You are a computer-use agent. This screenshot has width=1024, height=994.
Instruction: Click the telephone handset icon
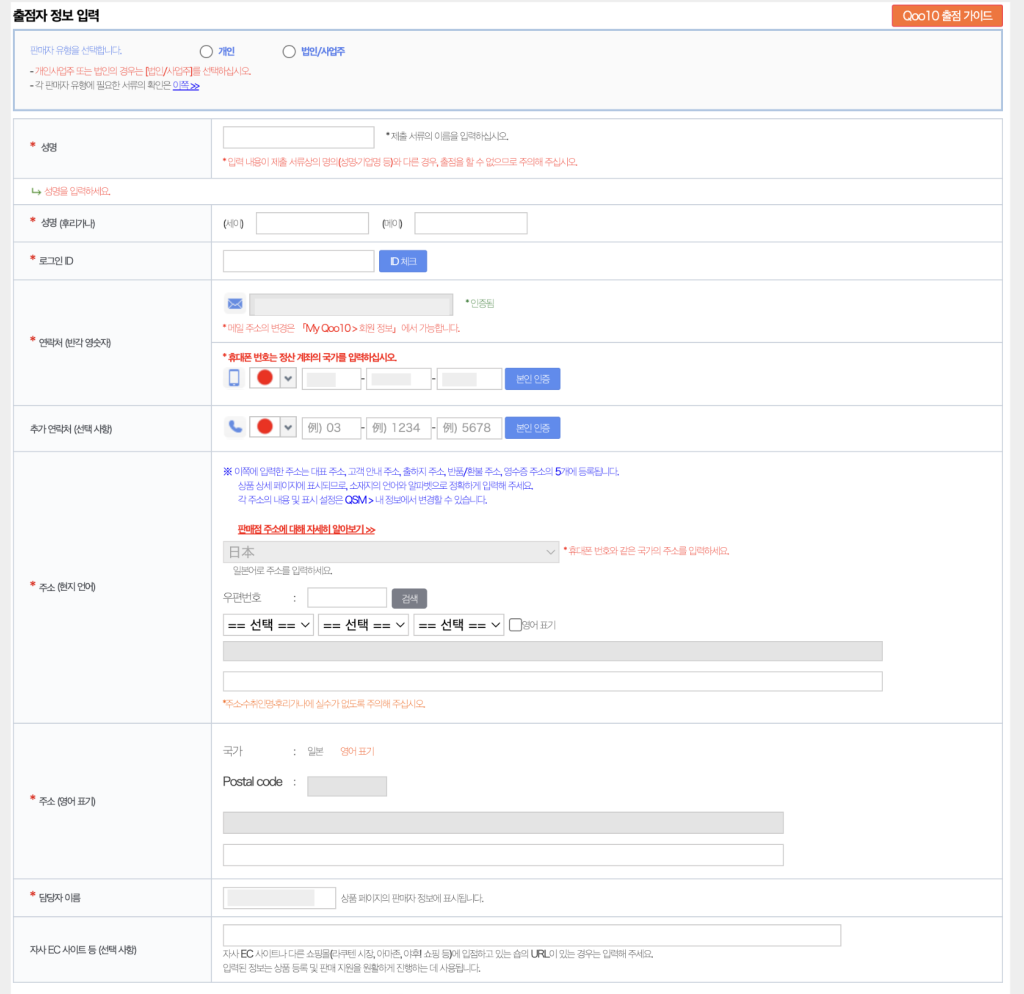(235, 427)
